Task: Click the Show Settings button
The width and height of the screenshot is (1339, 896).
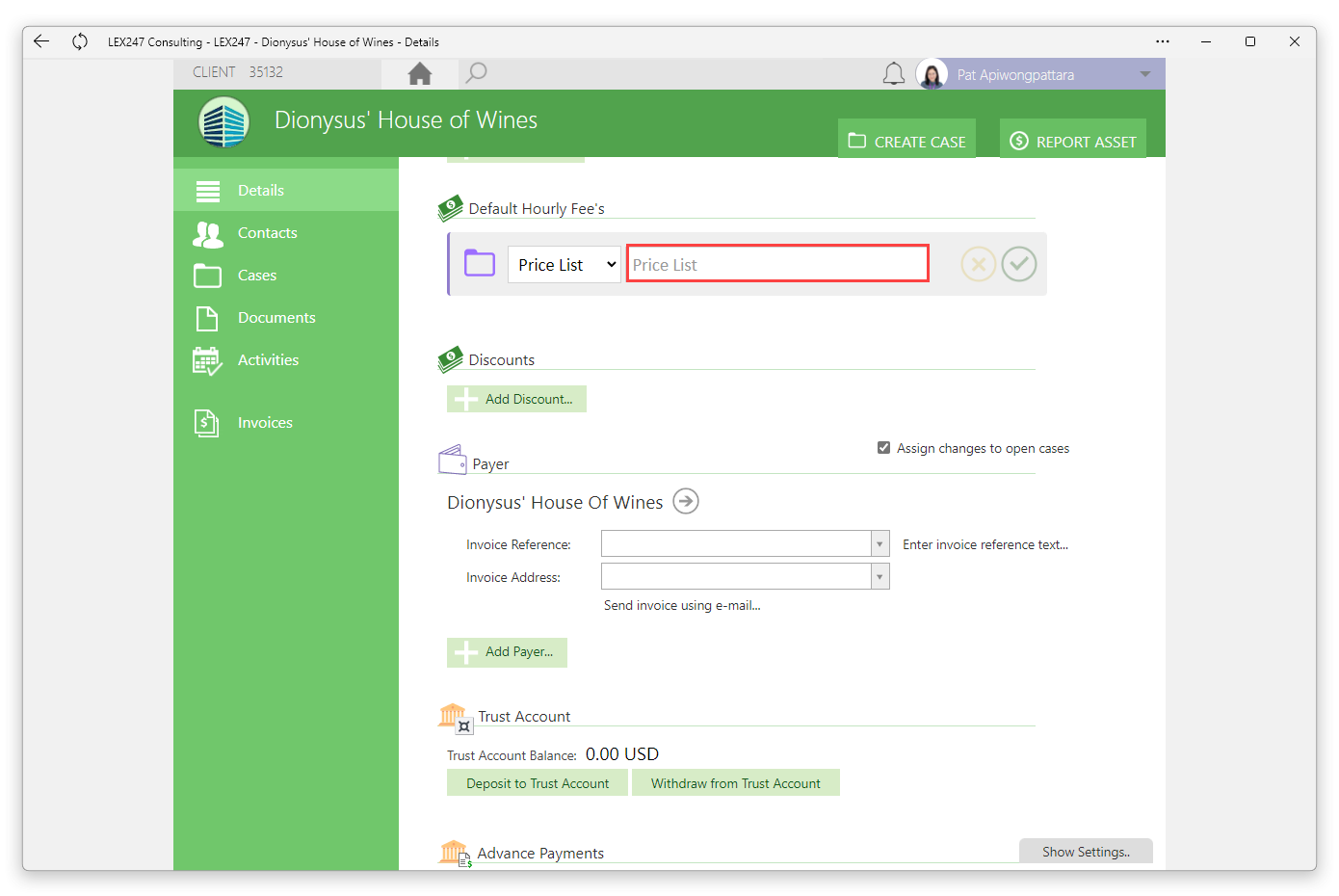Action: tap(1086, 852)
